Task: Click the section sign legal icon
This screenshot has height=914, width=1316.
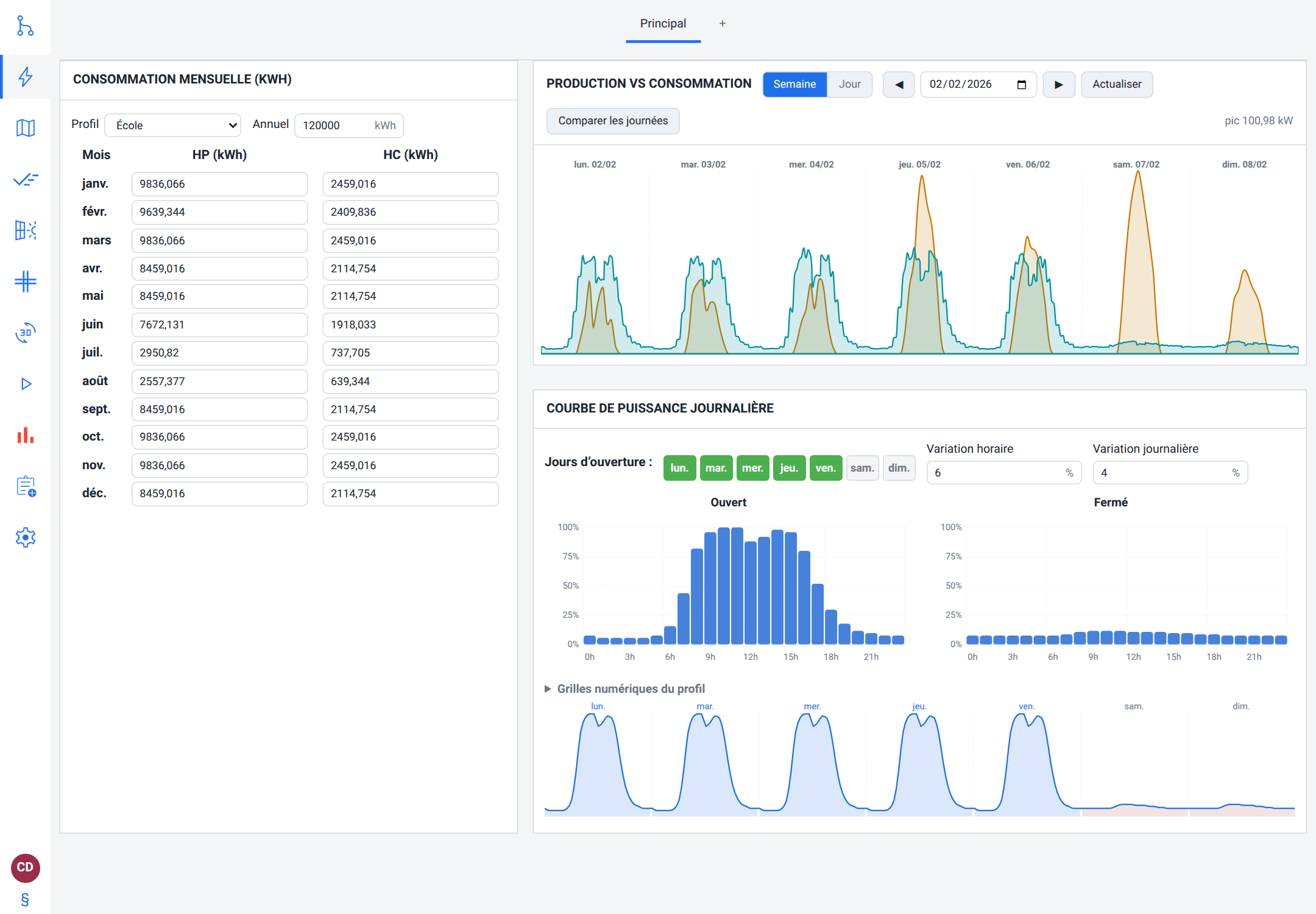Action: tap(25, 899)
